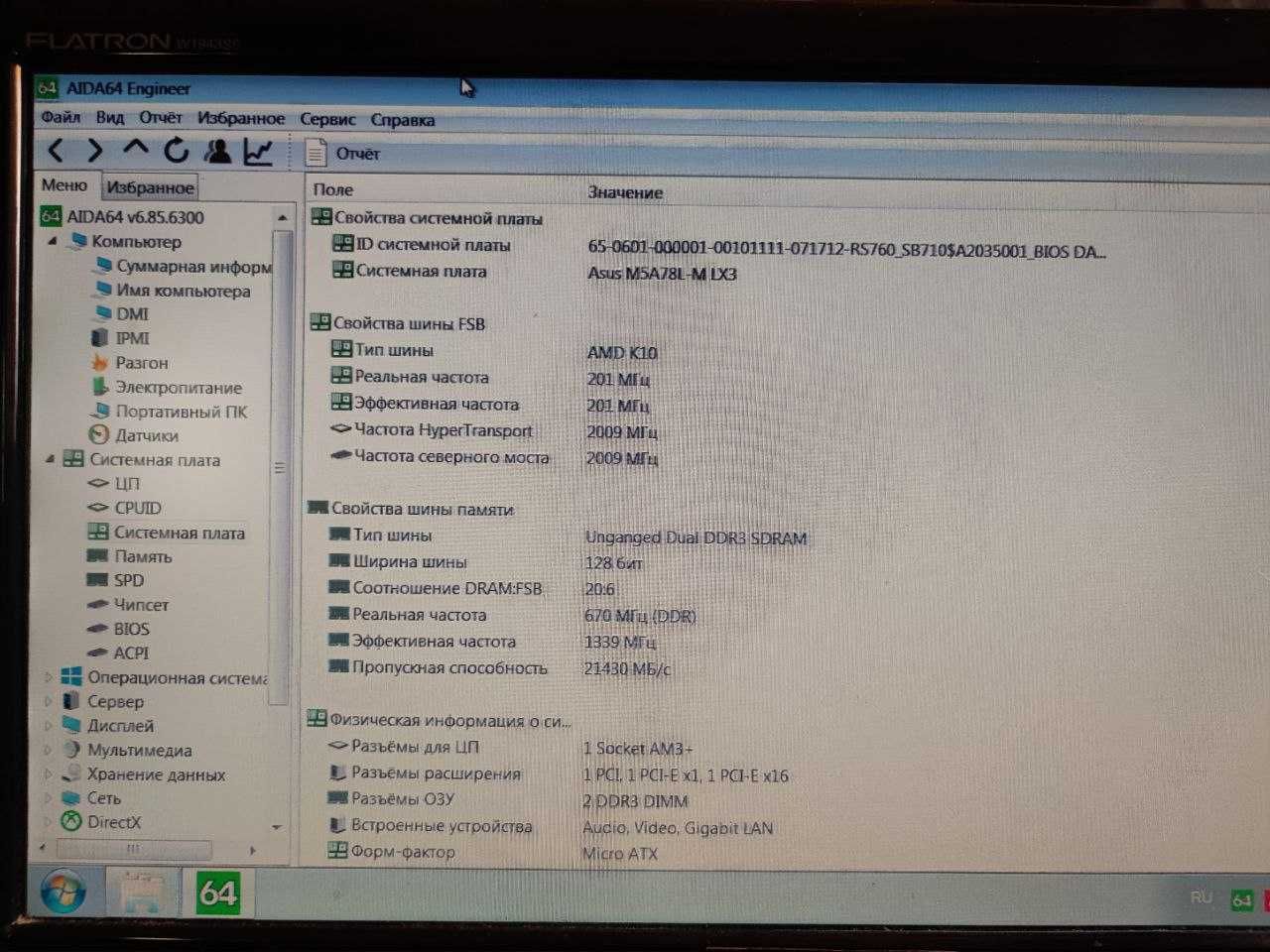Open the Справка menu
The width and height of the screenshot is (1270, 952).
403,120
